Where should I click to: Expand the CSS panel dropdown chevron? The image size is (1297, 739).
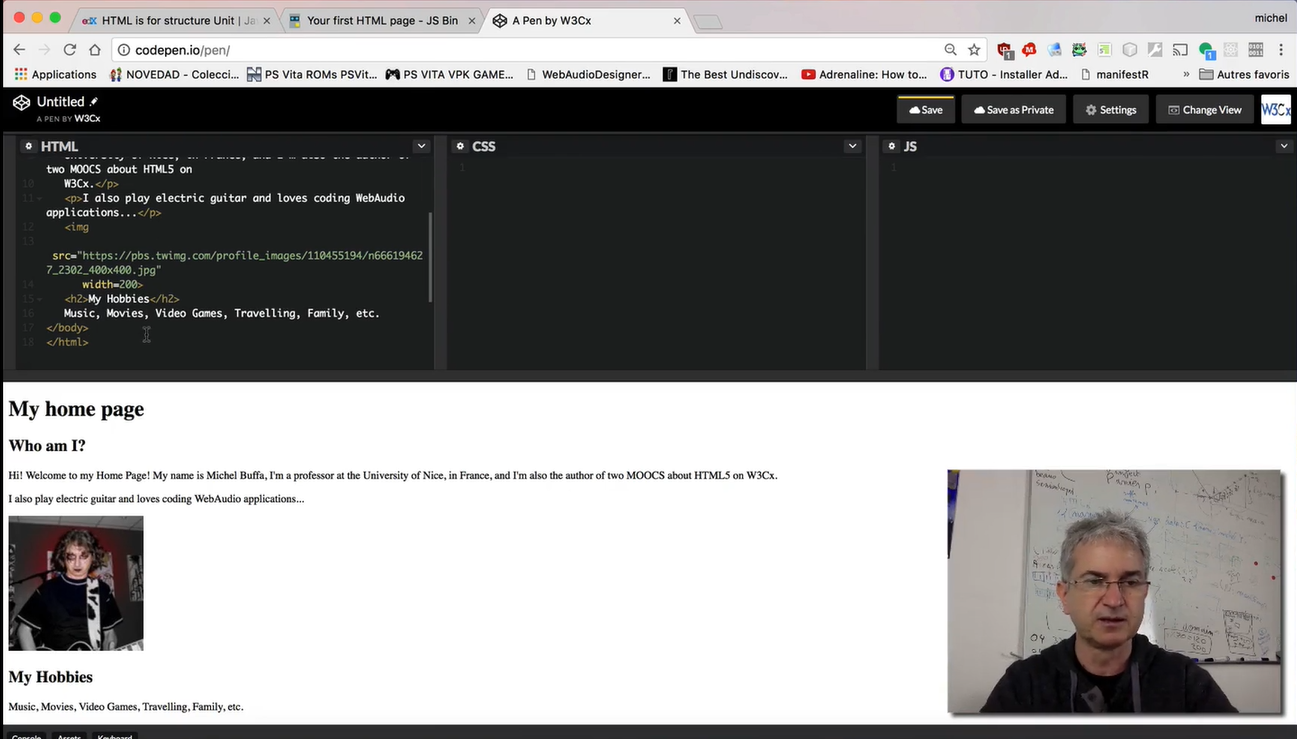pyautogui.click(x=852, y=146)
